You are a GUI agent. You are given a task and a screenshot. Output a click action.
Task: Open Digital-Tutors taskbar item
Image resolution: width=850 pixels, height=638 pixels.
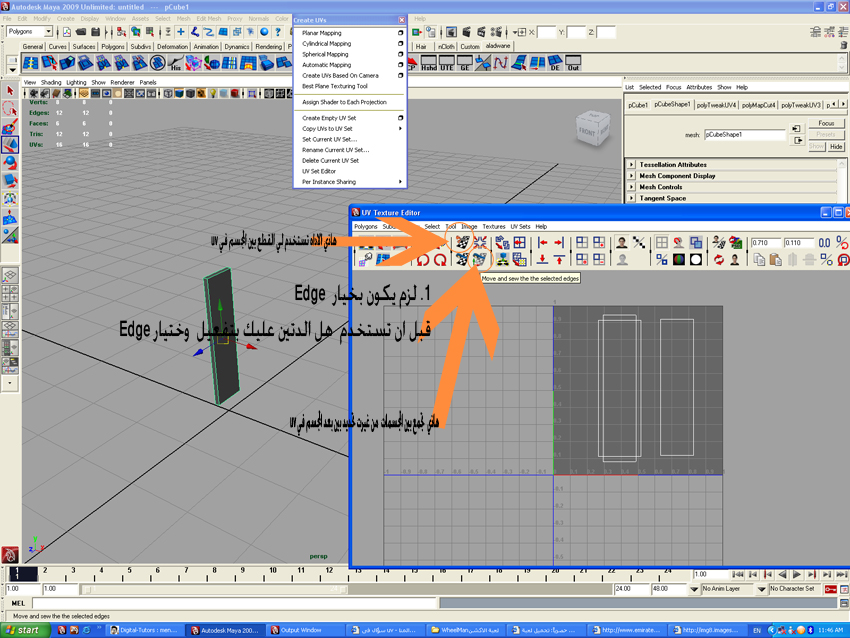pos(144,630)
